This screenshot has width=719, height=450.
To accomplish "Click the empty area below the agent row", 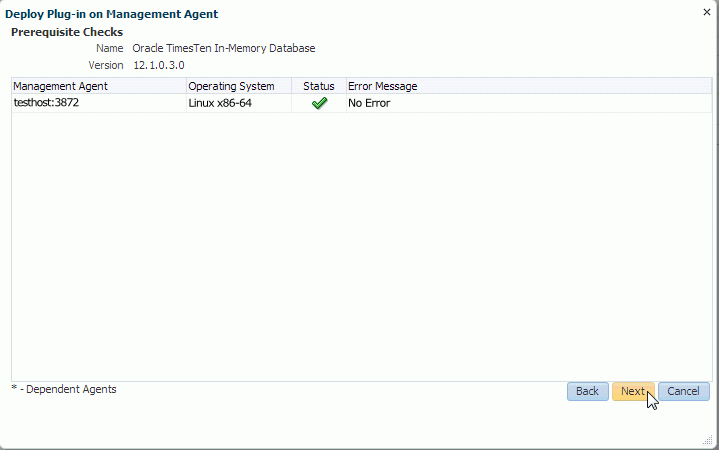I will pyautogui.click(x=360, y=240).
